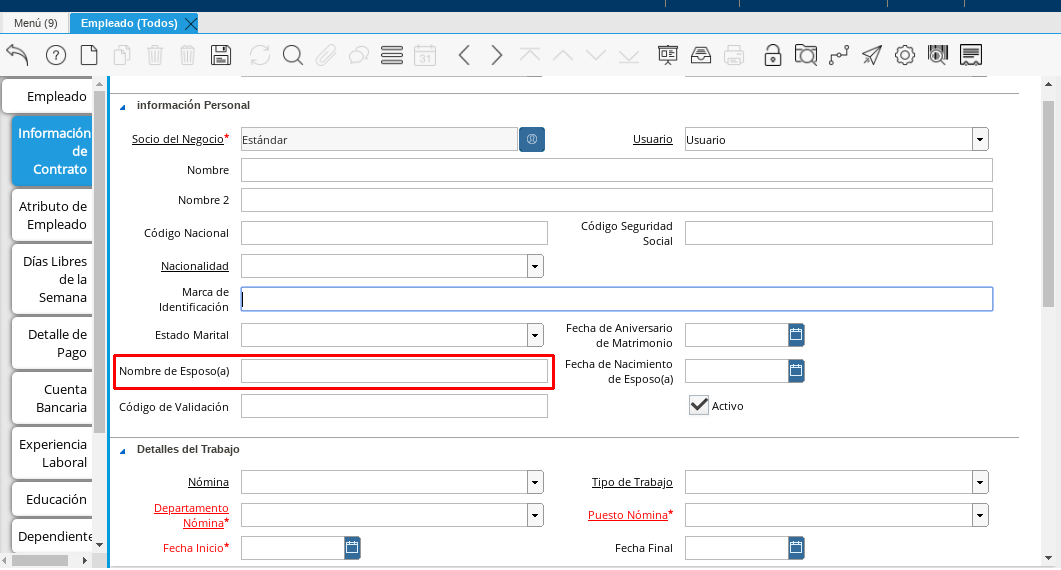The width and height of the screenshot is (1061, 570).
Task: Open record search with magnifying glass icon
Action: 292,55
